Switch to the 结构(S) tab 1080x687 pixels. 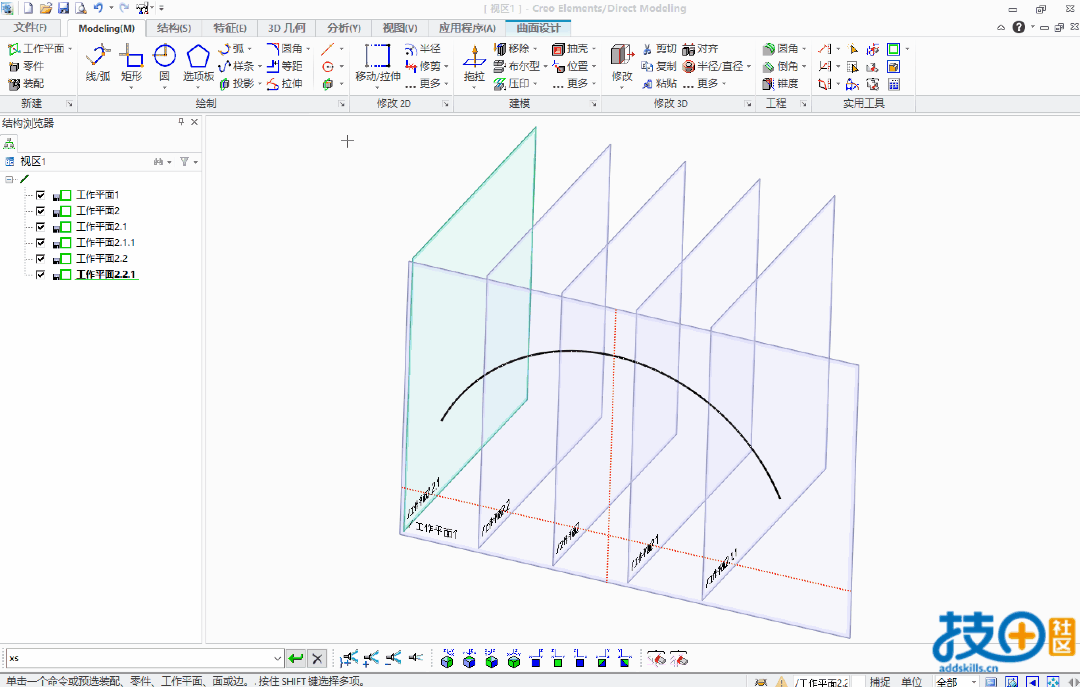click(174, 28)
